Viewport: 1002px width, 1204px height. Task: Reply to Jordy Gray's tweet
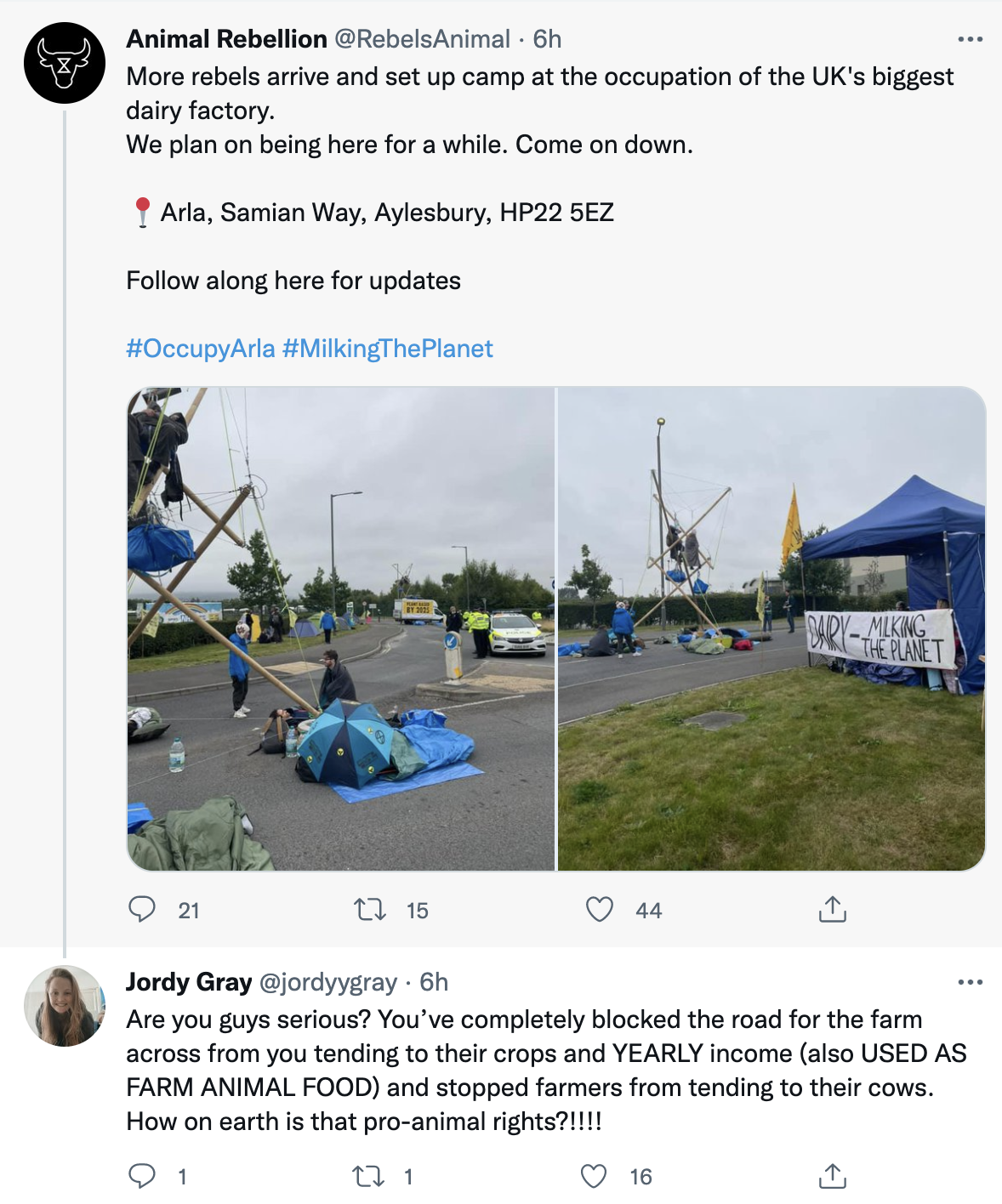[142, 1176]
